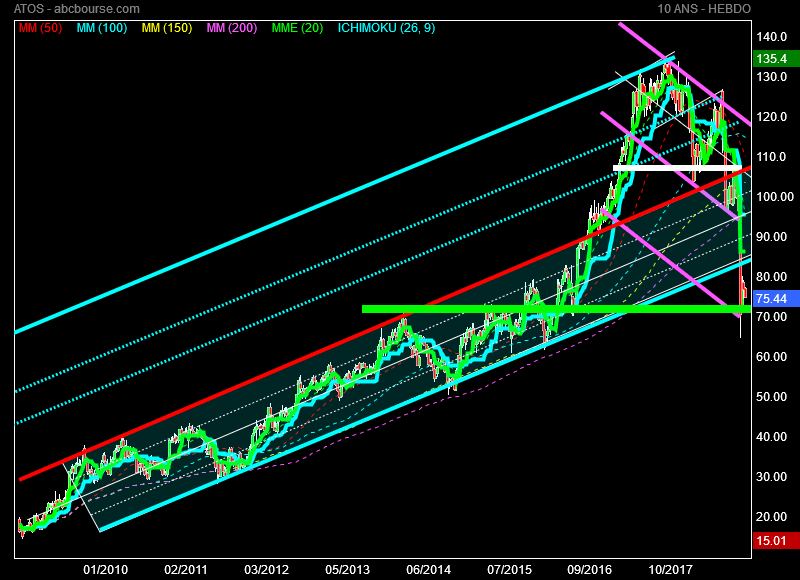
Task: Click the 10 ANS - HEBDO label
Action: (704, 9)
